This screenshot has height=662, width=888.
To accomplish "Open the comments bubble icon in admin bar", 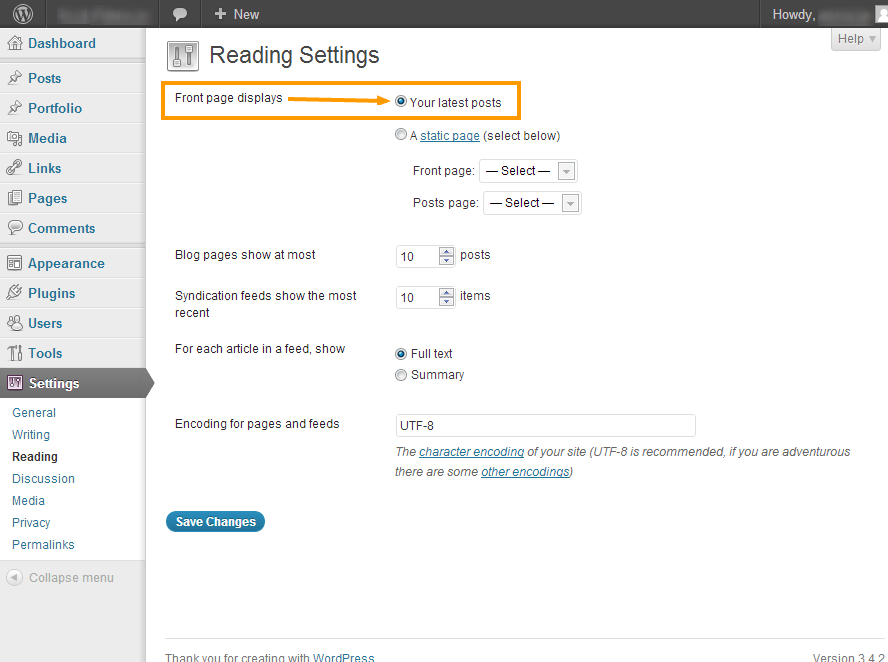I will click(180, 14).
